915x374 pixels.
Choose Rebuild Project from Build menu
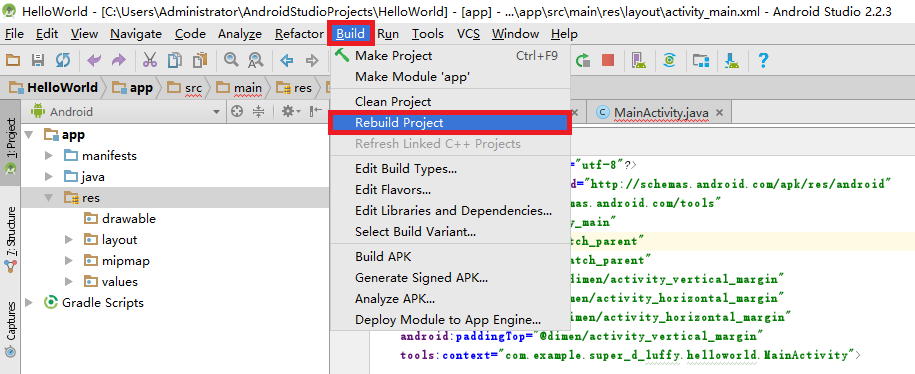449,123
